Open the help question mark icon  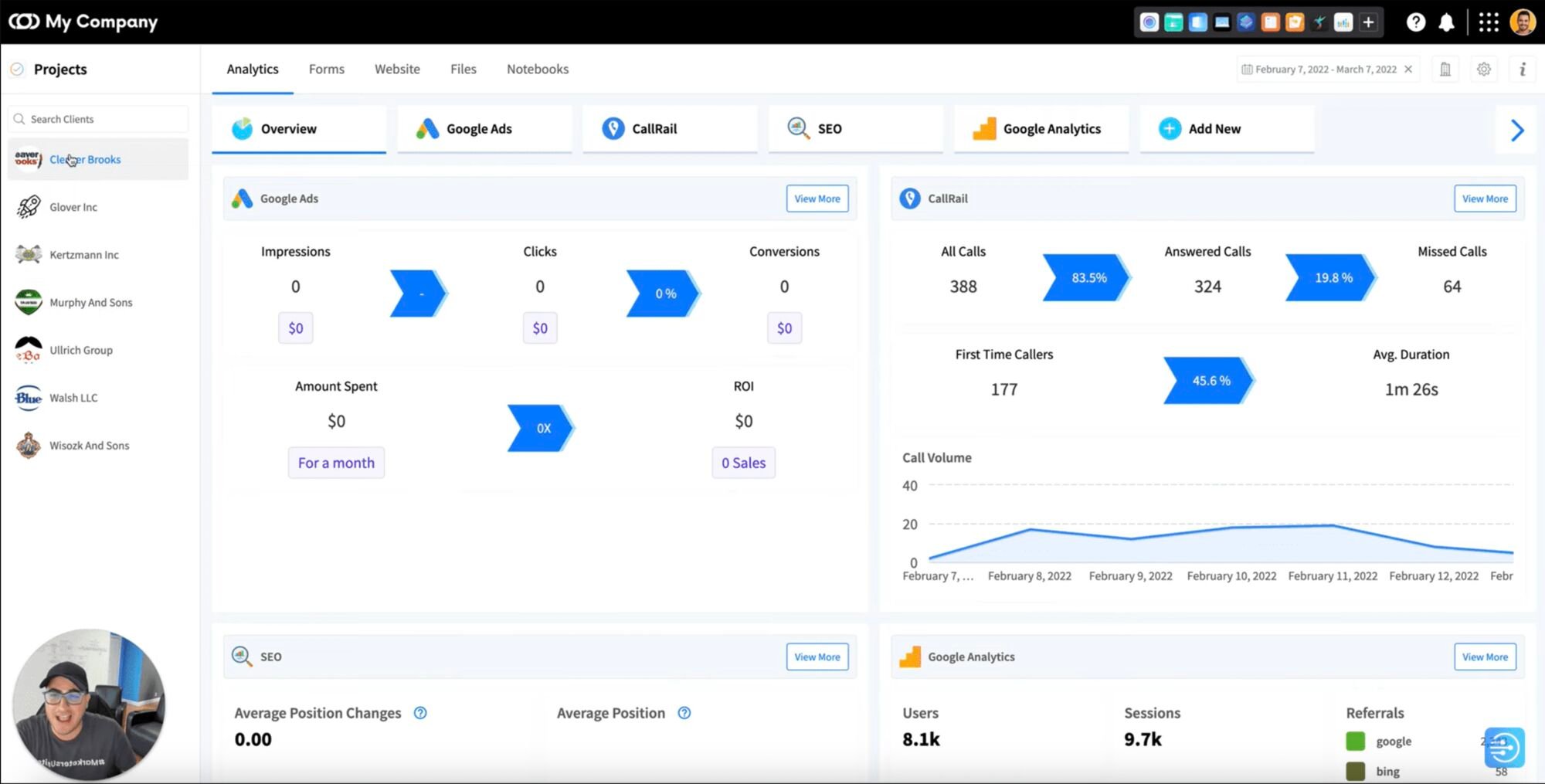coord(1415,22)
